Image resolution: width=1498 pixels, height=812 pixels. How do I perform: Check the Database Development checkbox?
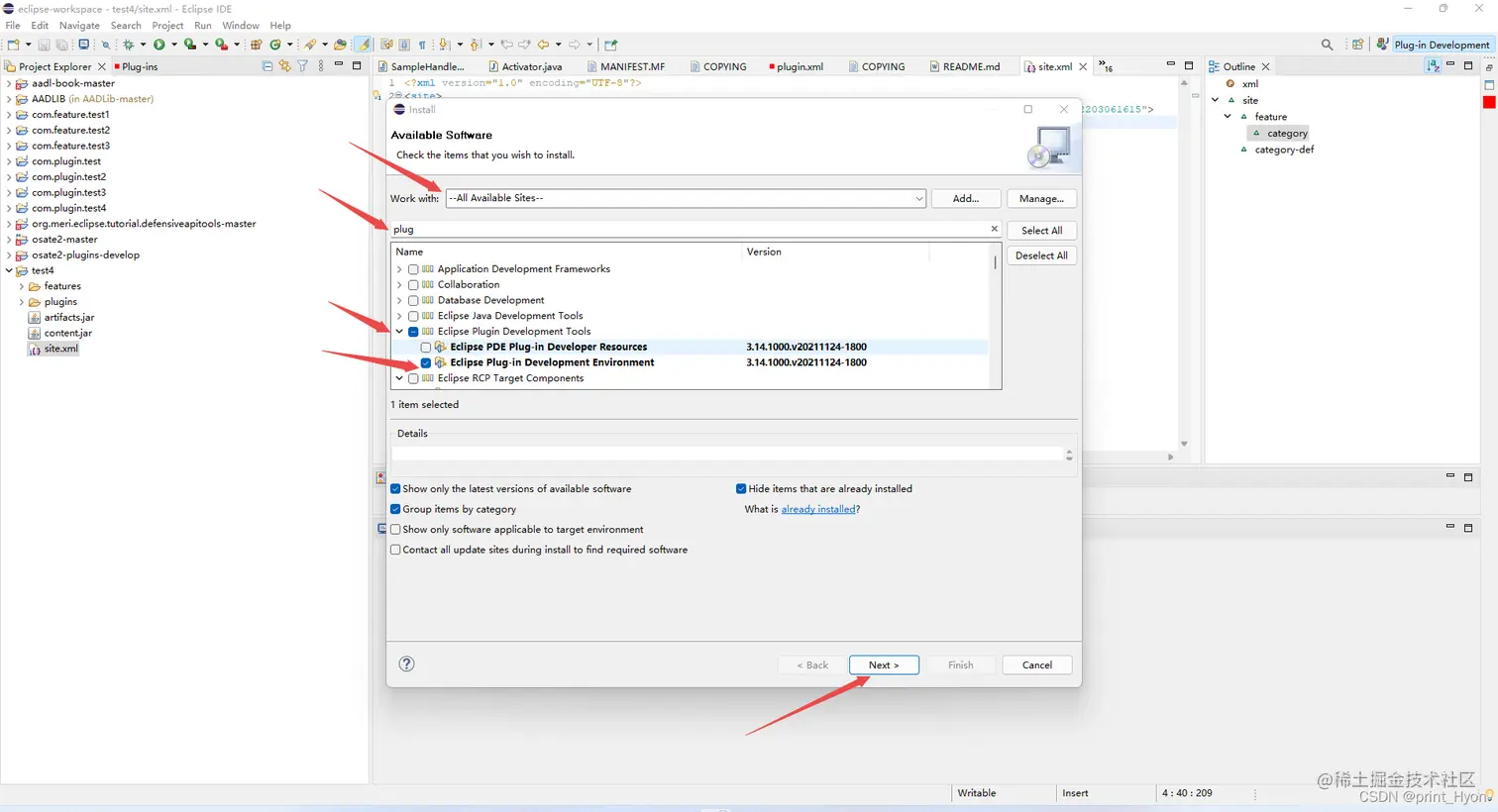click(x=414, y=300)
